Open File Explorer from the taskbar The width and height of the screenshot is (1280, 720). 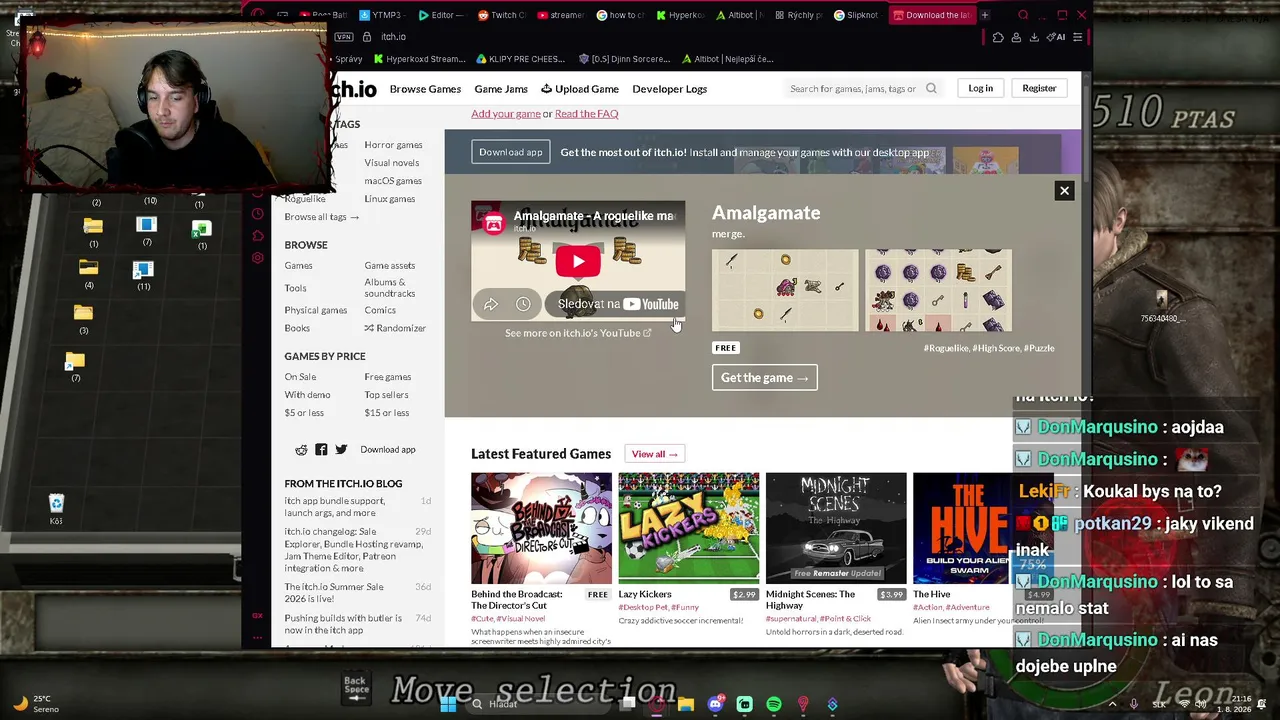pyautogui.click(x=686, y=704)
